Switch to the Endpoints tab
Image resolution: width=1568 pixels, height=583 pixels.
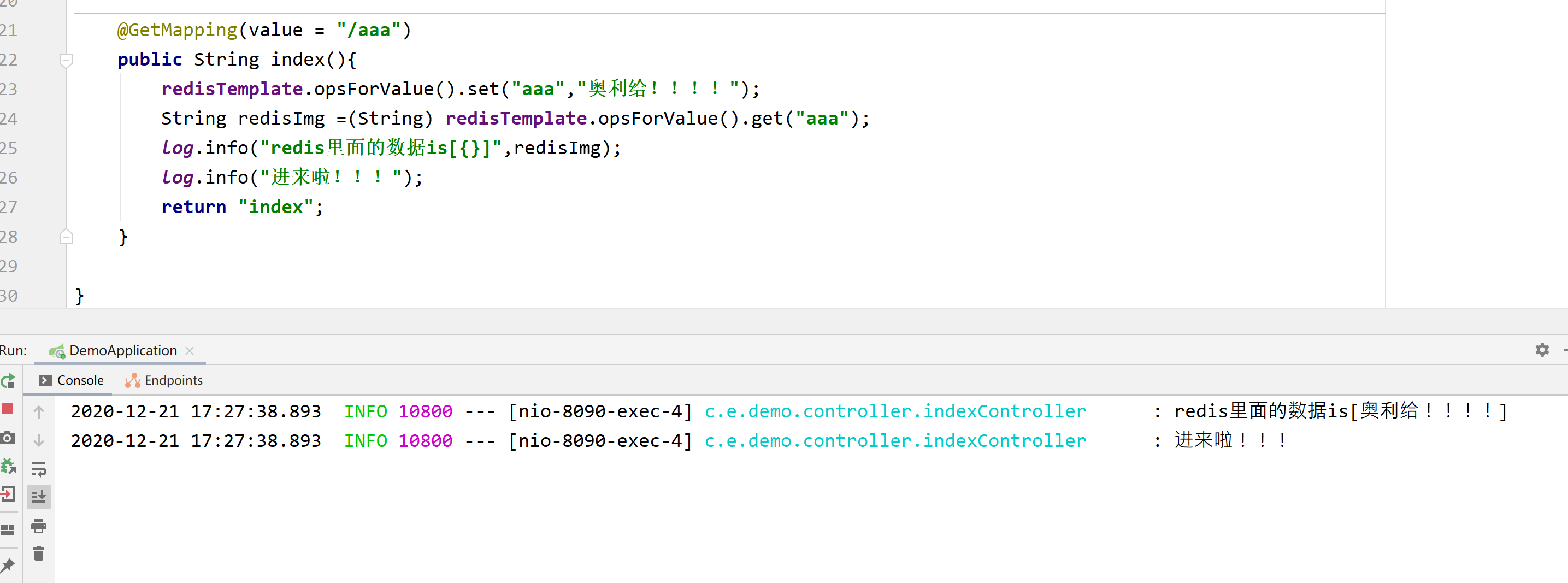click(164, 380)
